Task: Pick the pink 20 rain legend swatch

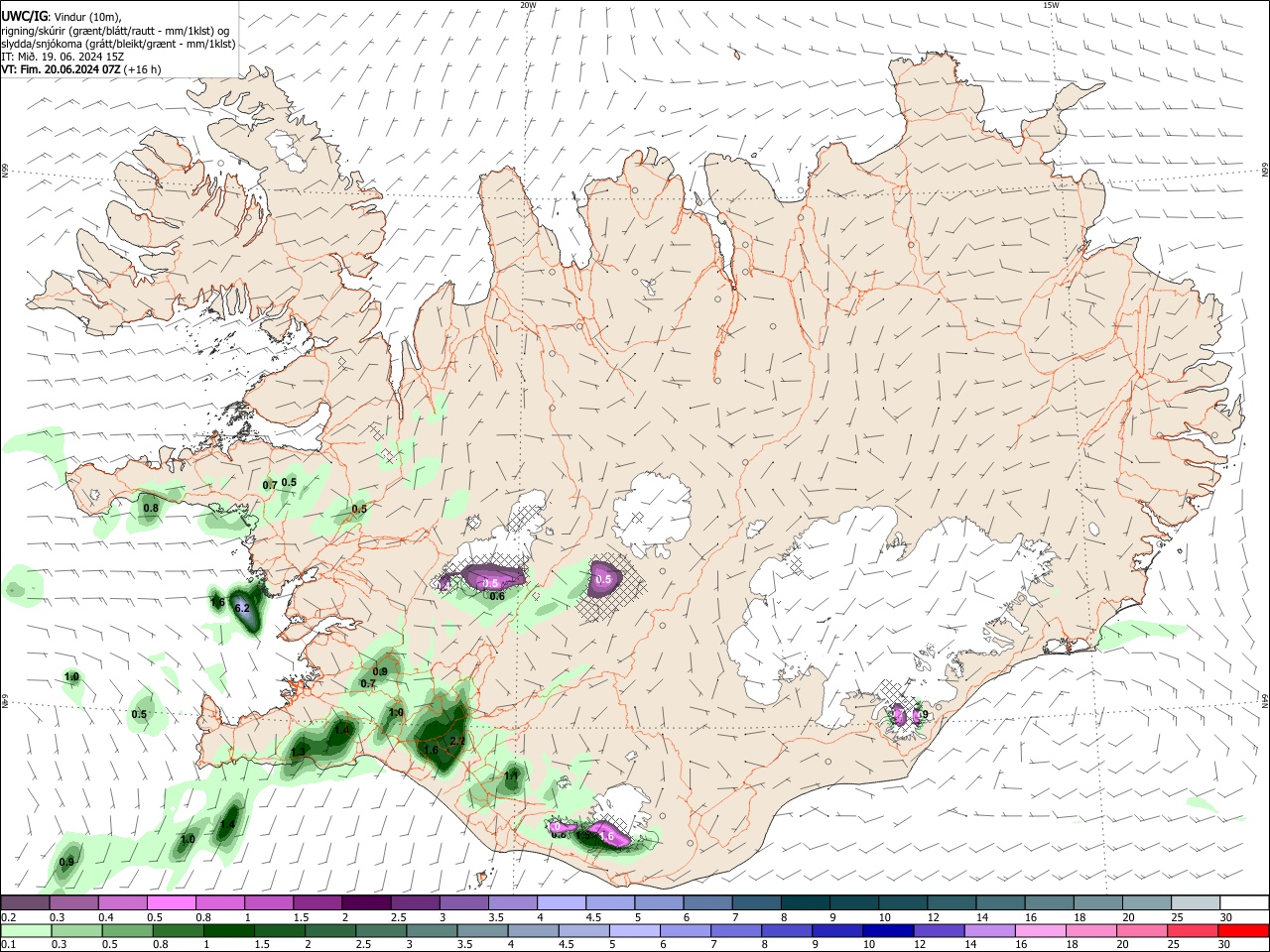Action: pyautogui.click(x=1142, y=931)
